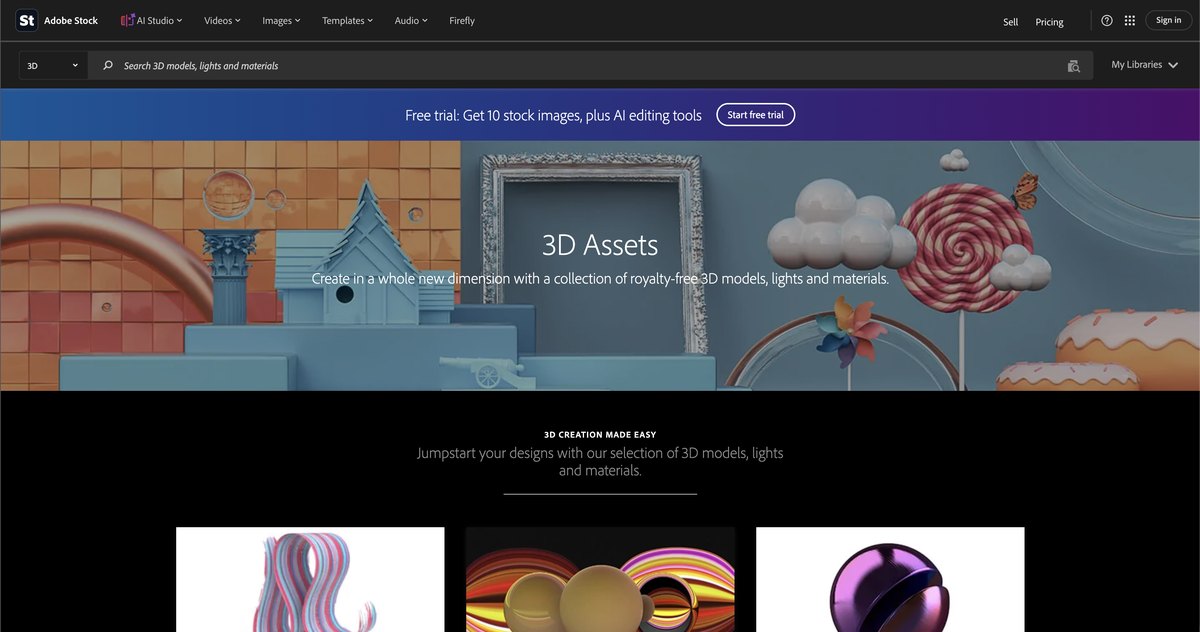This screenshot has width=1200, height=632.
Task: Click the visual search camera icon
Action: tap(1074, 66)
